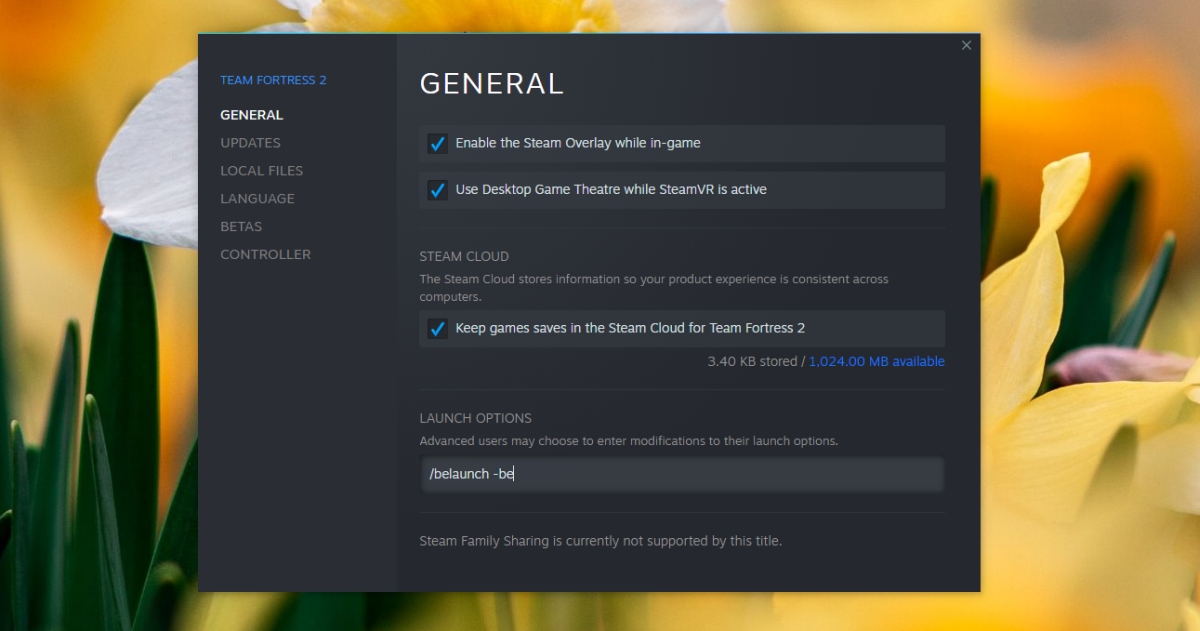Click the STEAM CLOUD section heading
The height and width of the screenshot is (631, 1200).
coord(464,257)
